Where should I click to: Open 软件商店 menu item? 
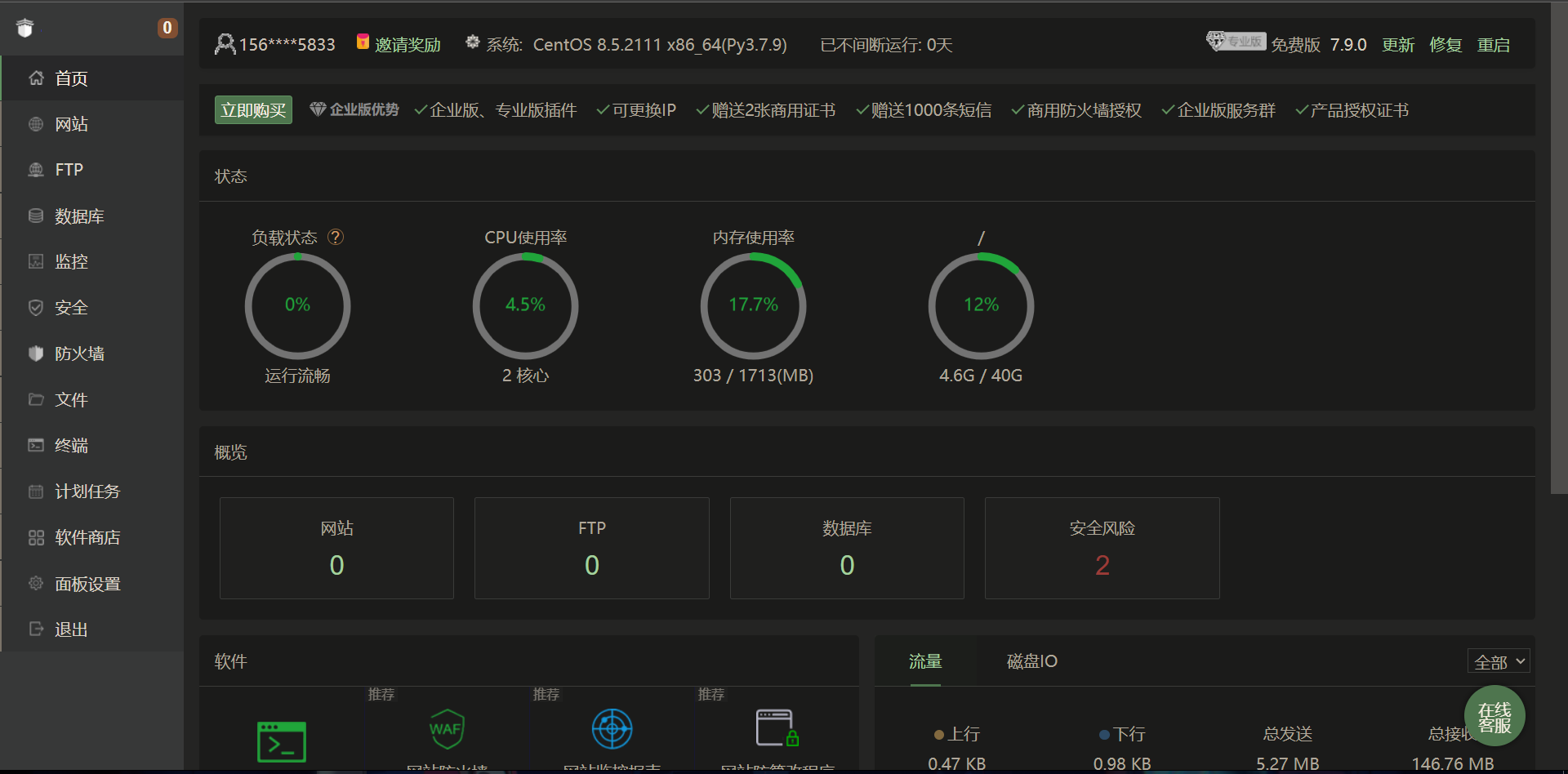tap(92, 538)
